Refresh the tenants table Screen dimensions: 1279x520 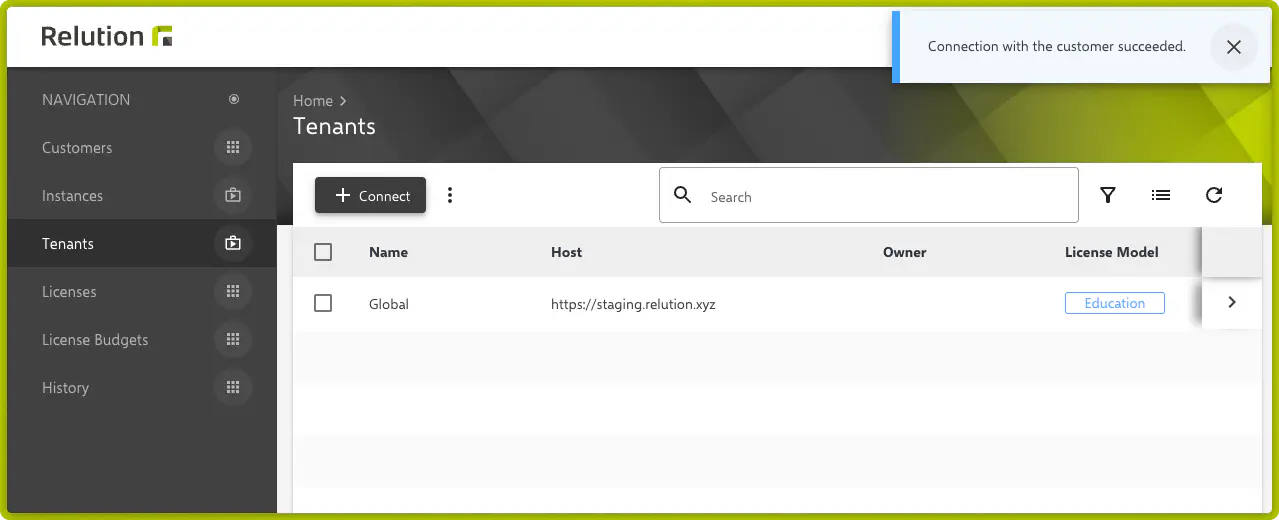pyautogui.click(x=1214, y=195)
